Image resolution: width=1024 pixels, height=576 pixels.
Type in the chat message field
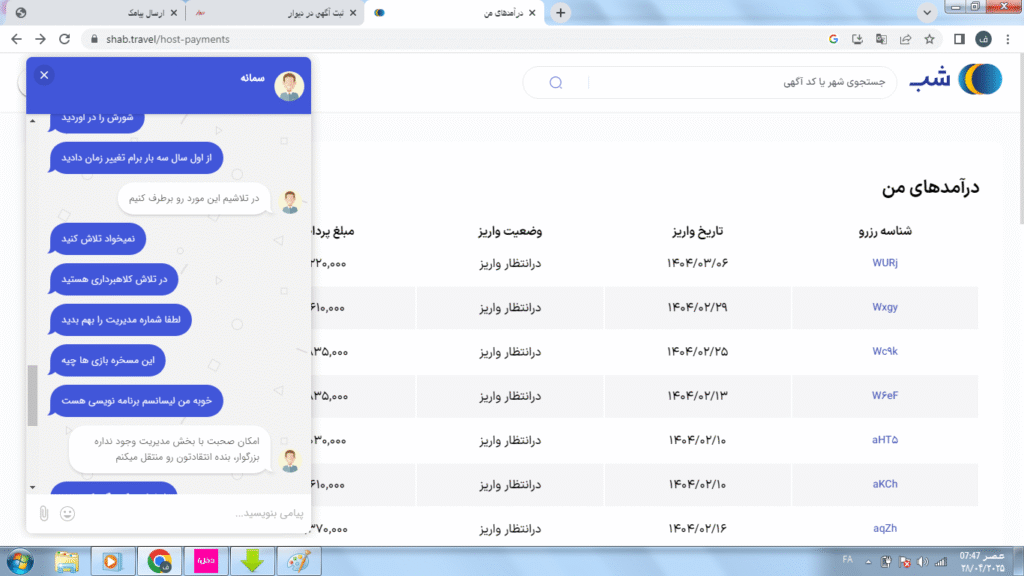[x=170, y=513]
